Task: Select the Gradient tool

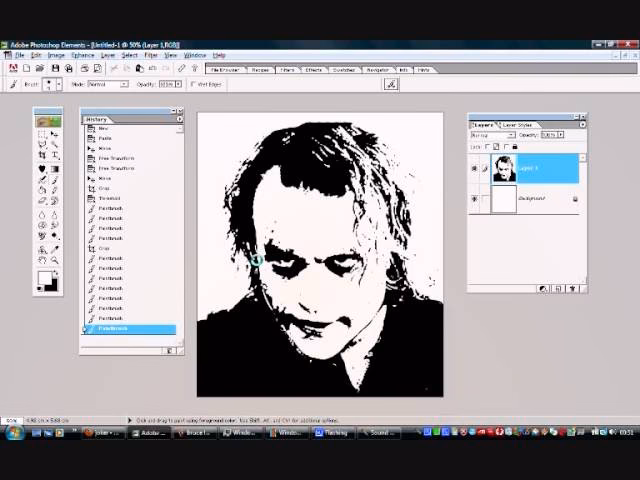Action: tap(54, 169)
